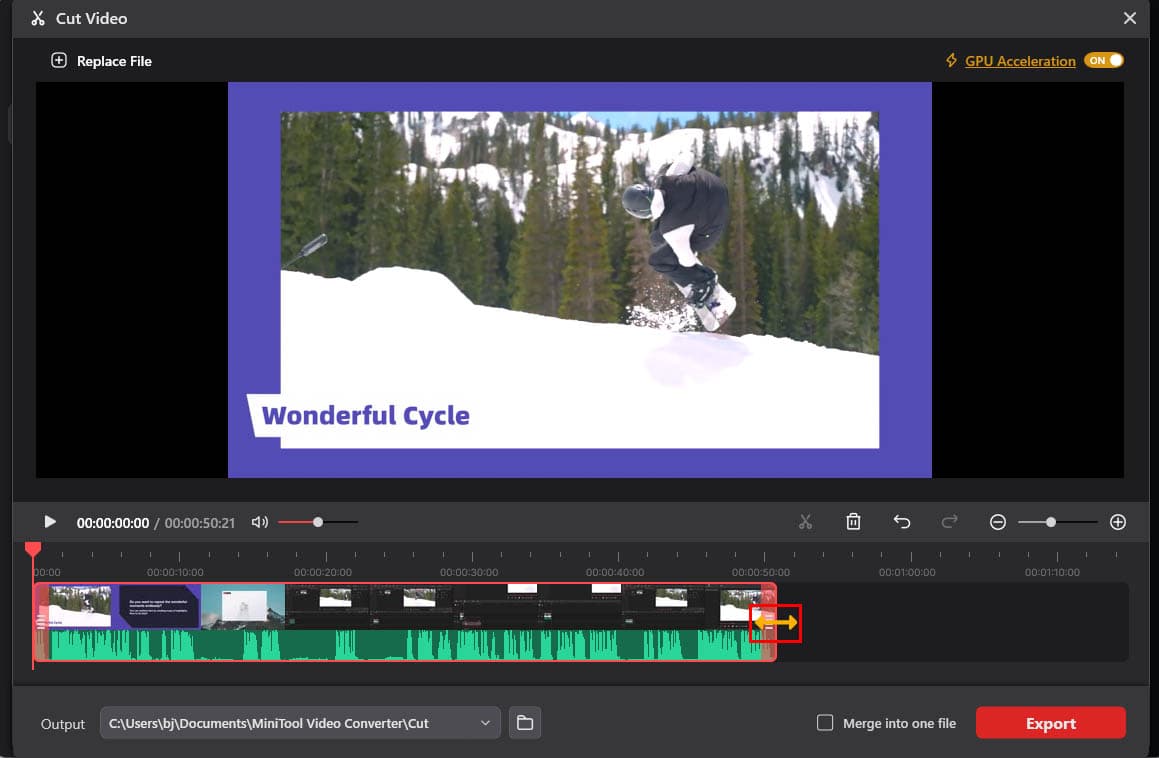Delete the selected clip with trash icon
1159x758 pixels.
click(853, 522)
